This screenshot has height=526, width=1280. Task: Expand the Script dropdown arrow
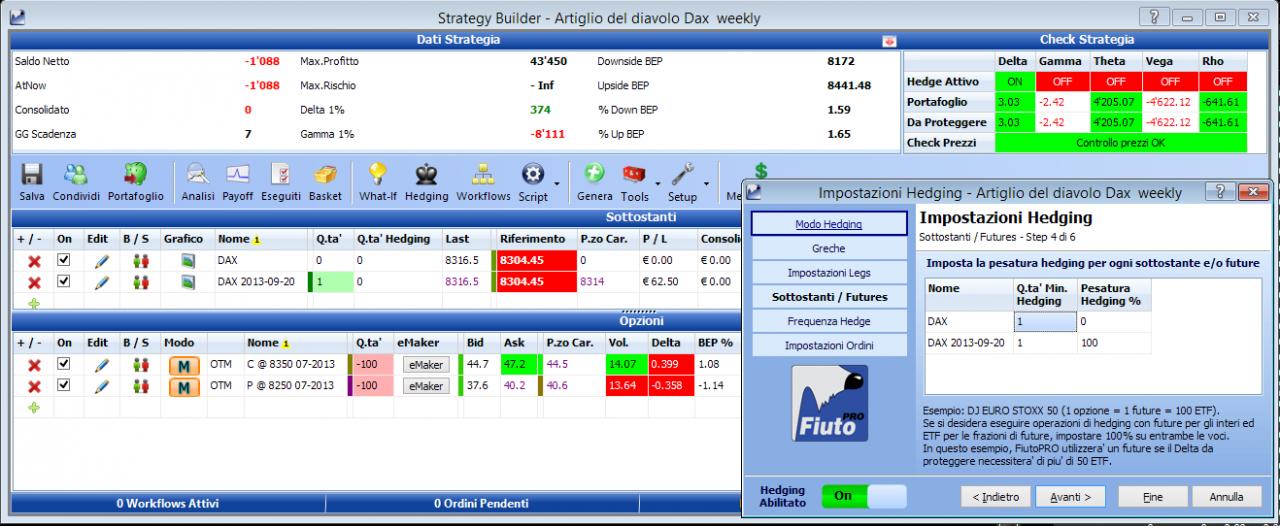point(557,184)
